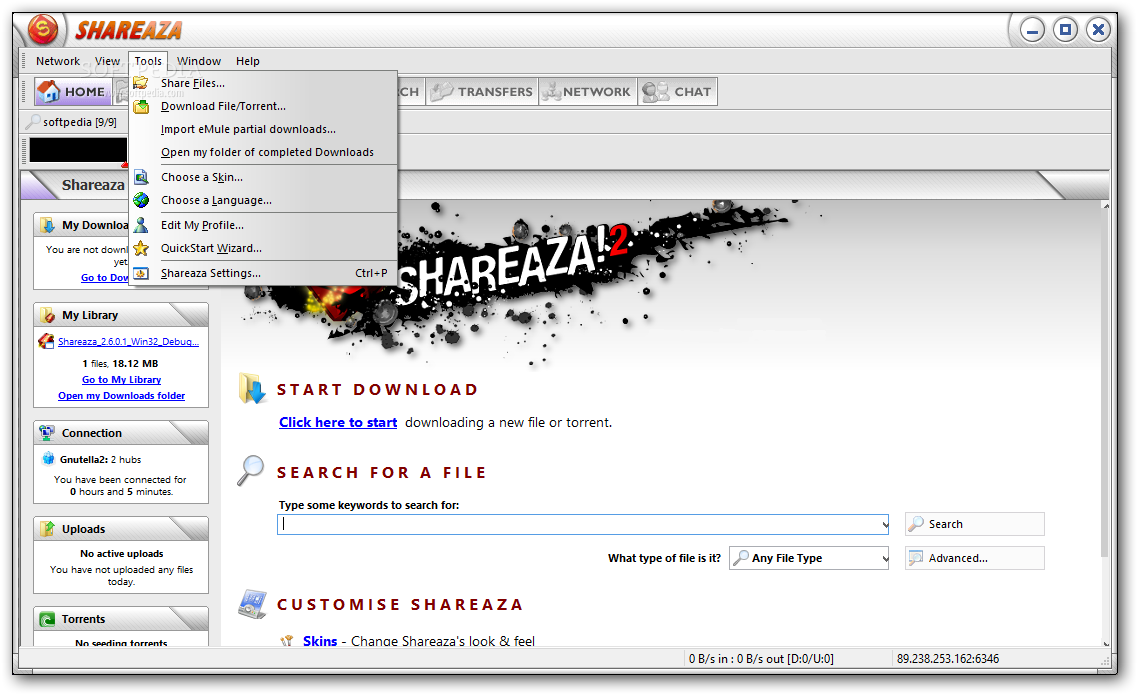Collapse the My Library panel header
This screenshot has height=695, width=1138.
point(121,315)
